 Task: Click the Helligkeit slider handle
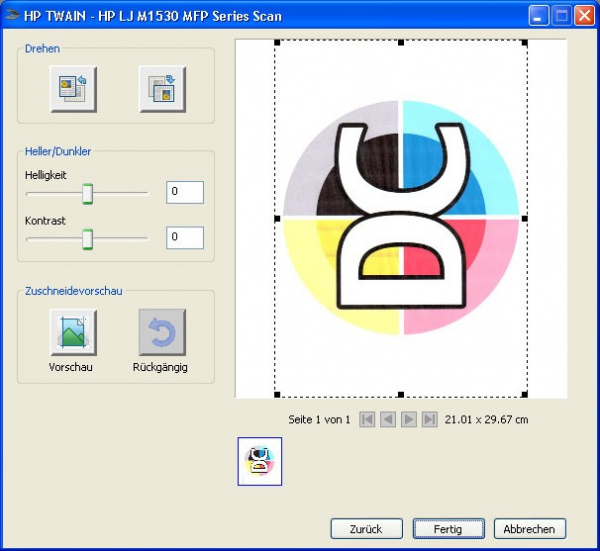[x=88, y=193]
